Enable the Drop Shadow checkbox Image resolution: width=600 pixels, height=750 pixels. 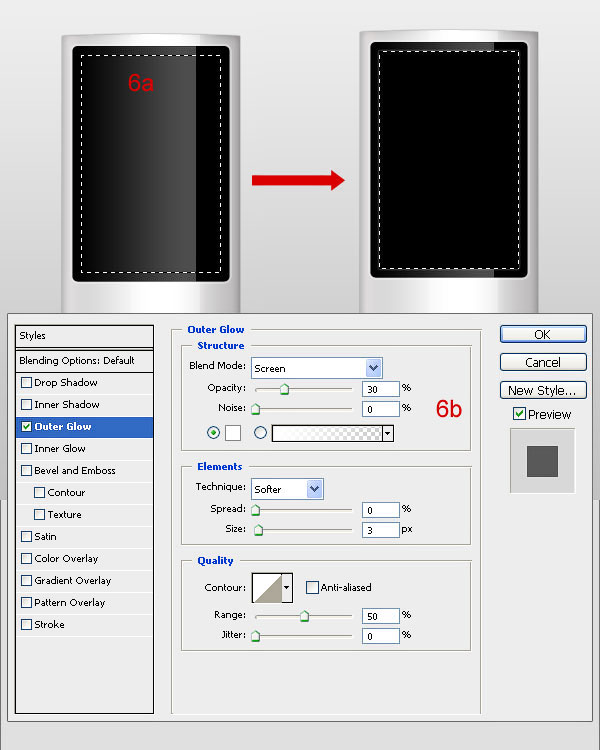click(27, 383)
